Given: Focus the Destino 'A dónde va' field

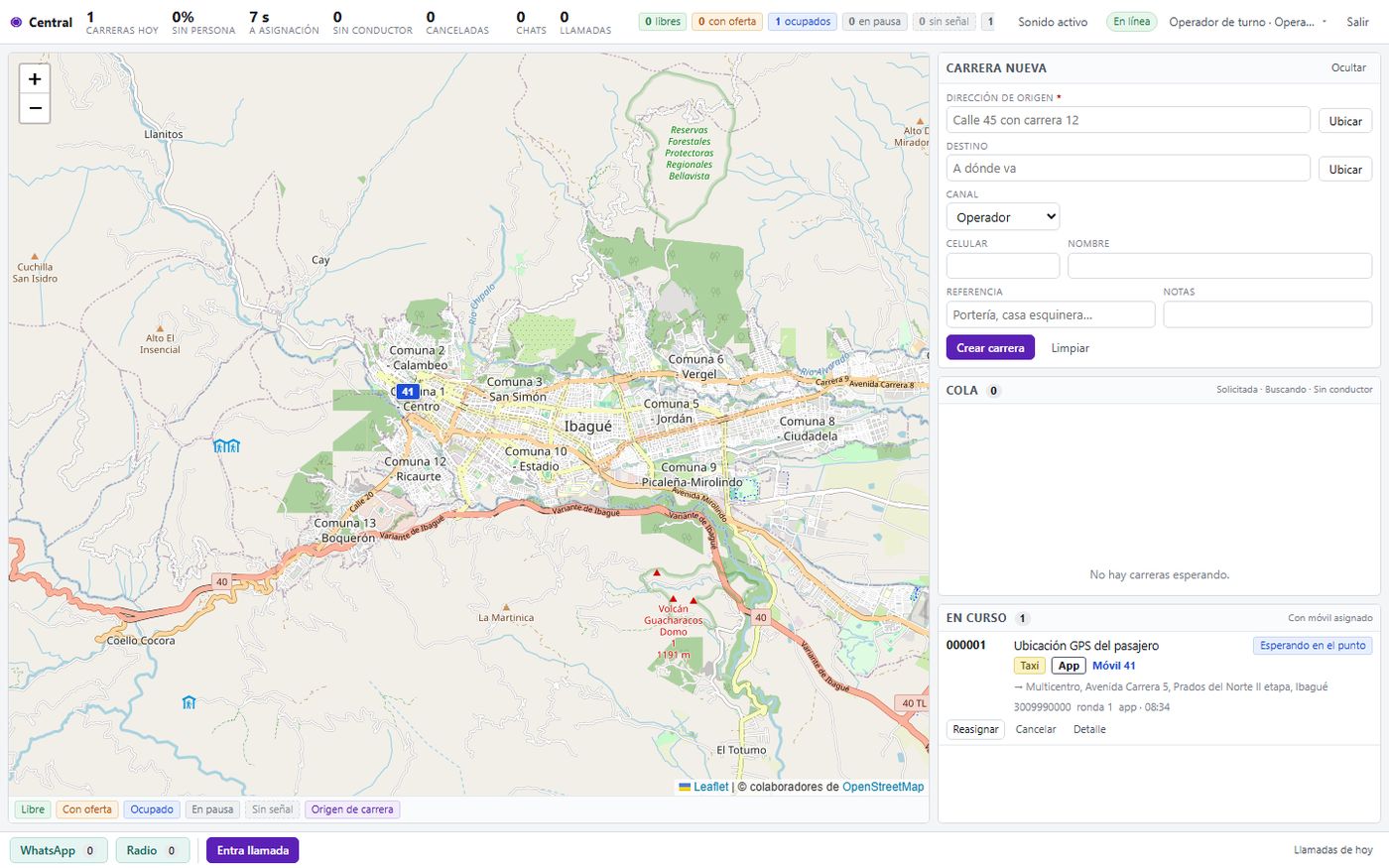Looking at the screenshot, I should (1128, 169).
